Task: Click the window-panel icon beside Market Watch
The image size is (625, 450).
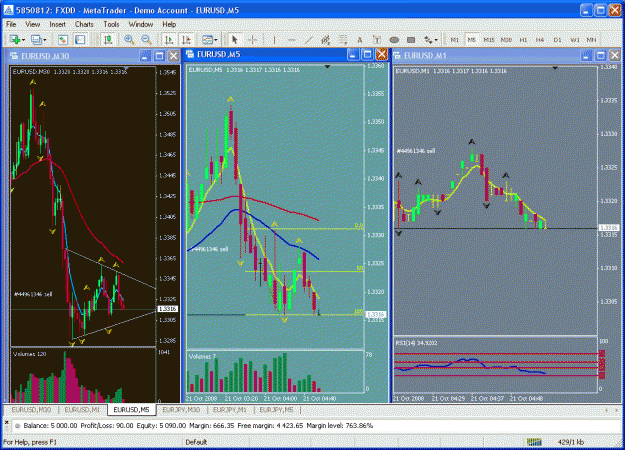Action: click(x=80, y=40)
